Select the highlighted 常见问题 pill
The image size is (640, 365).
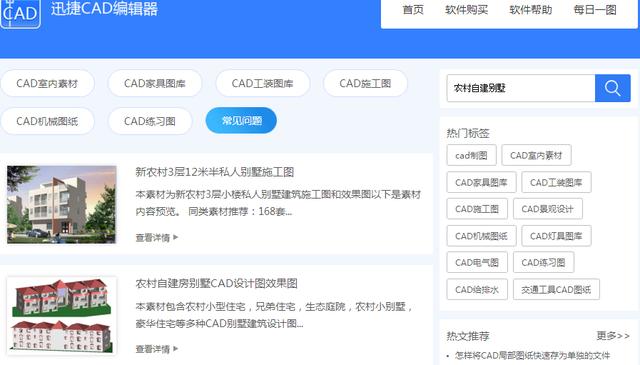241,120
